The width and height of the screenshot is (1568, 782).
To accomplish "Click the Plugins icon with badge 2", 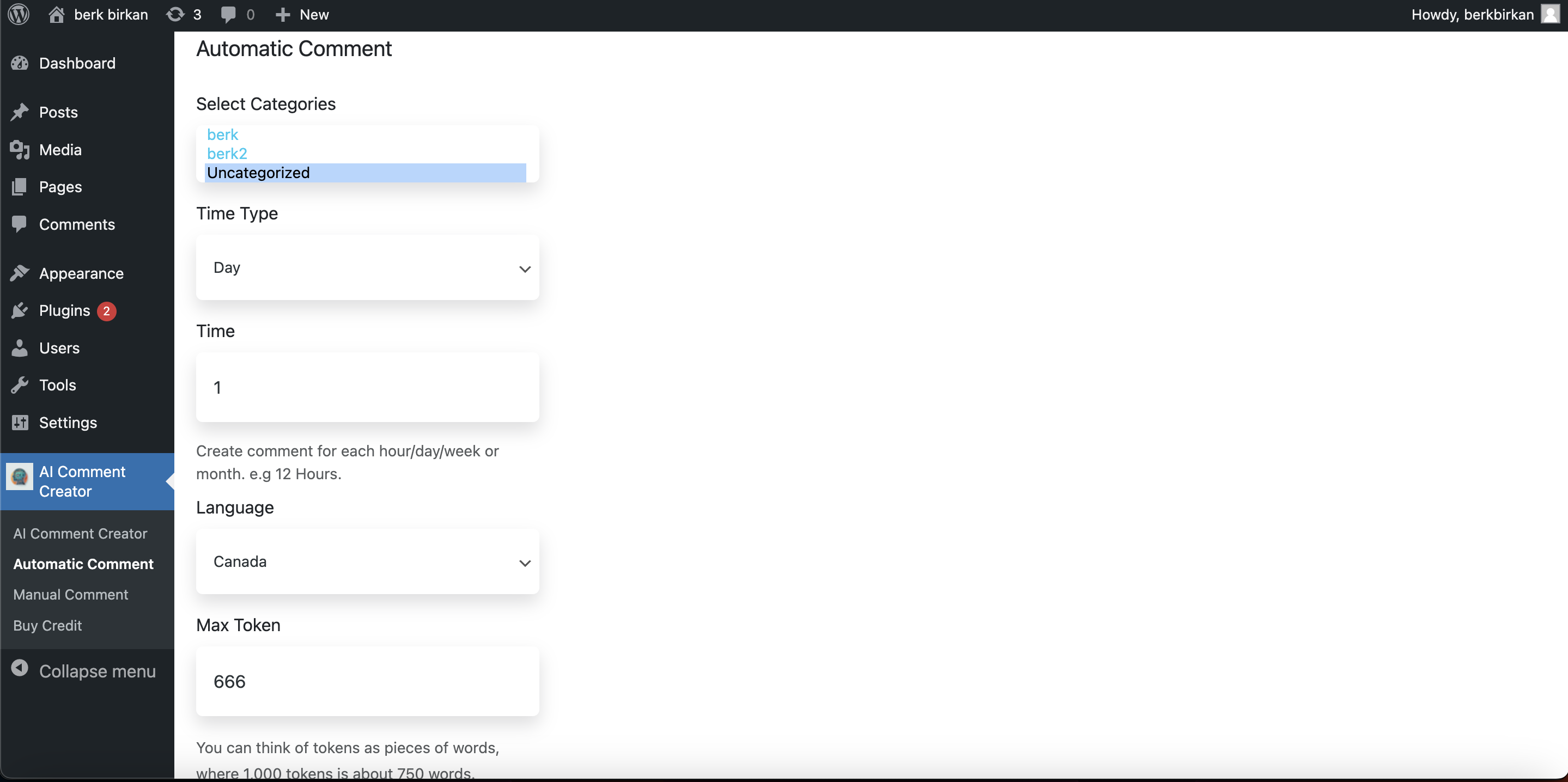I will 20,310.
